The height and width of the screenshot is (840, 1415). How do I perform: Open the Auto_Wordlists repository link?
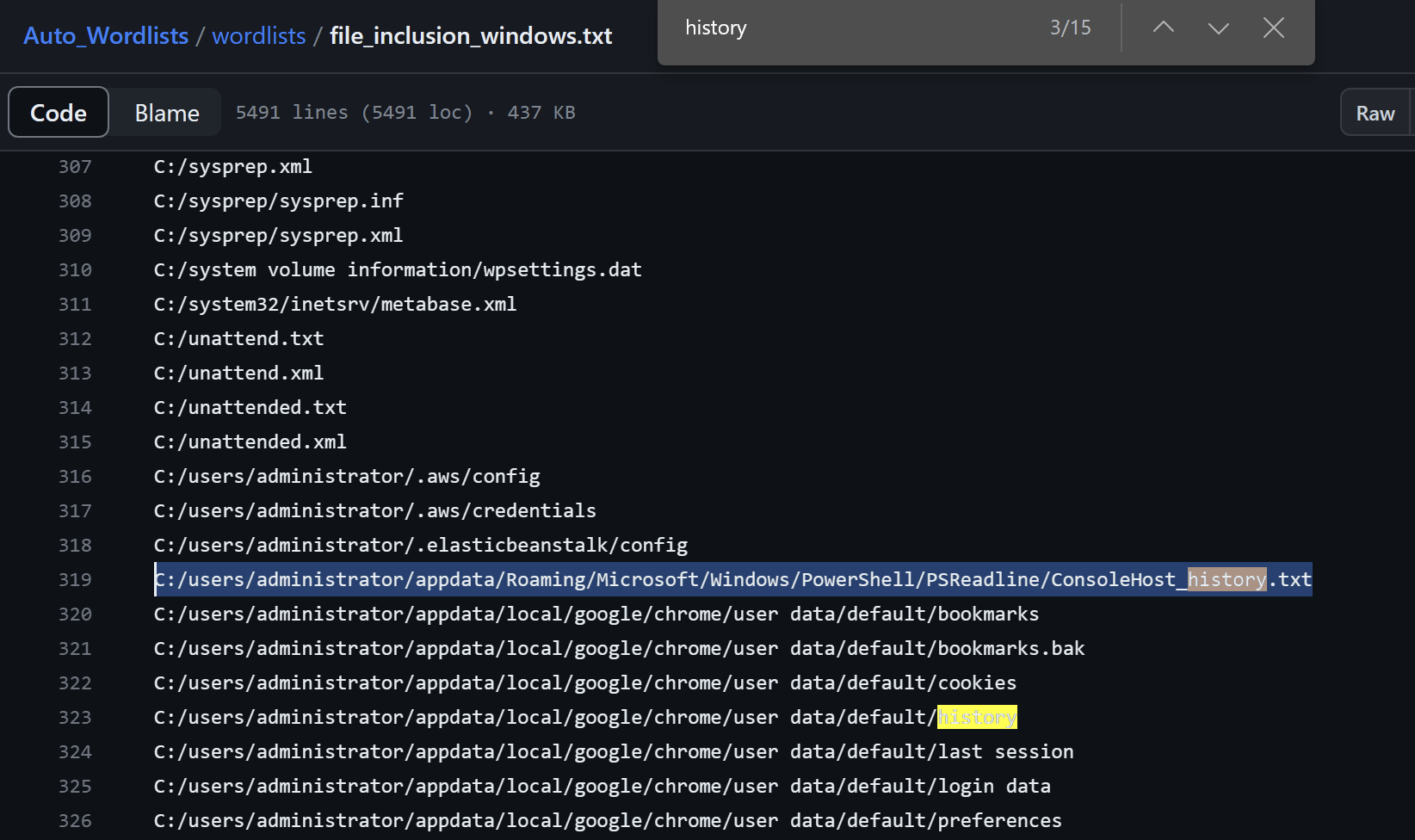click(106, 36)
